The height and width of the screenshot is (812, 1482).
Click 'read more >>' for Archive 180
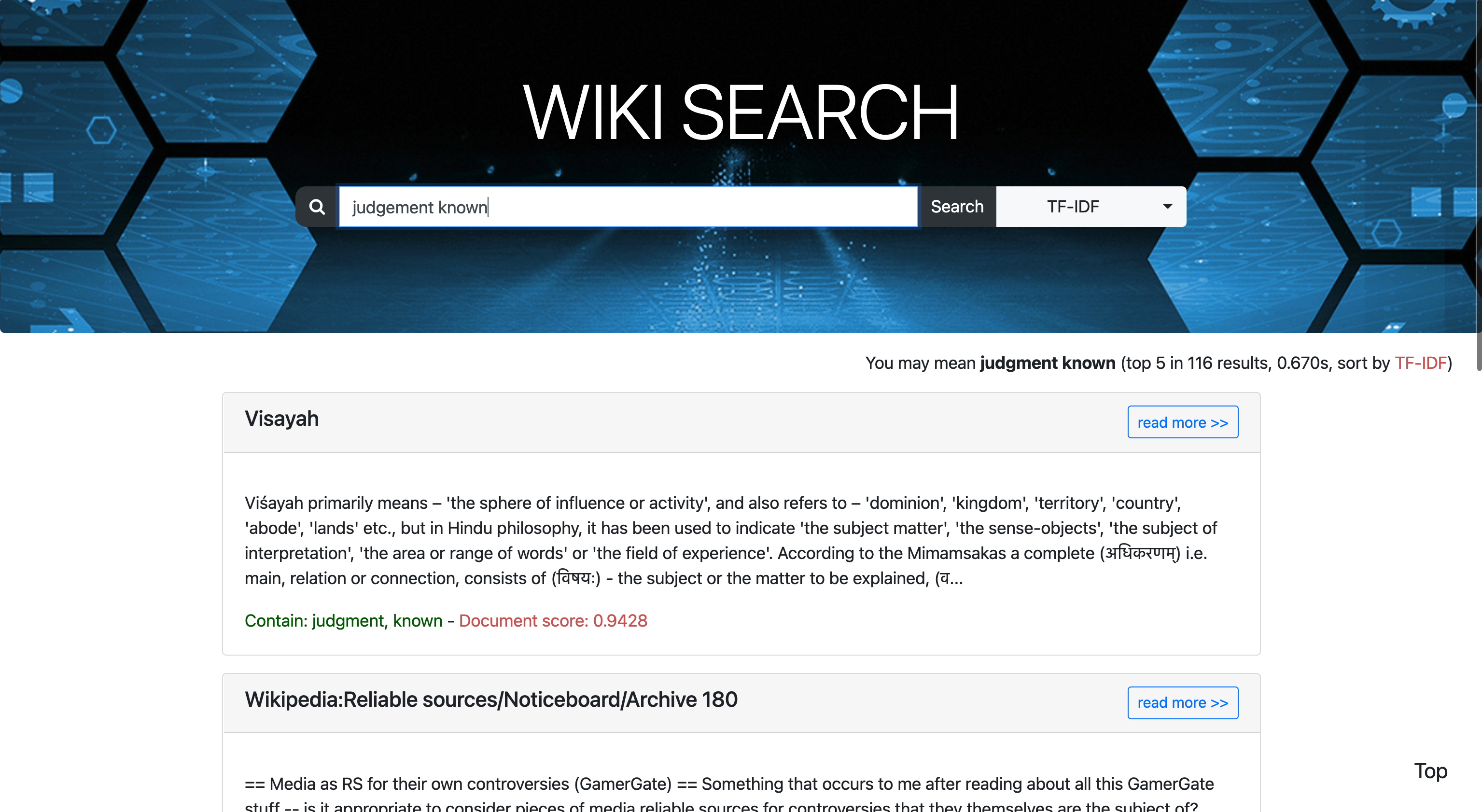point(1182,703)
